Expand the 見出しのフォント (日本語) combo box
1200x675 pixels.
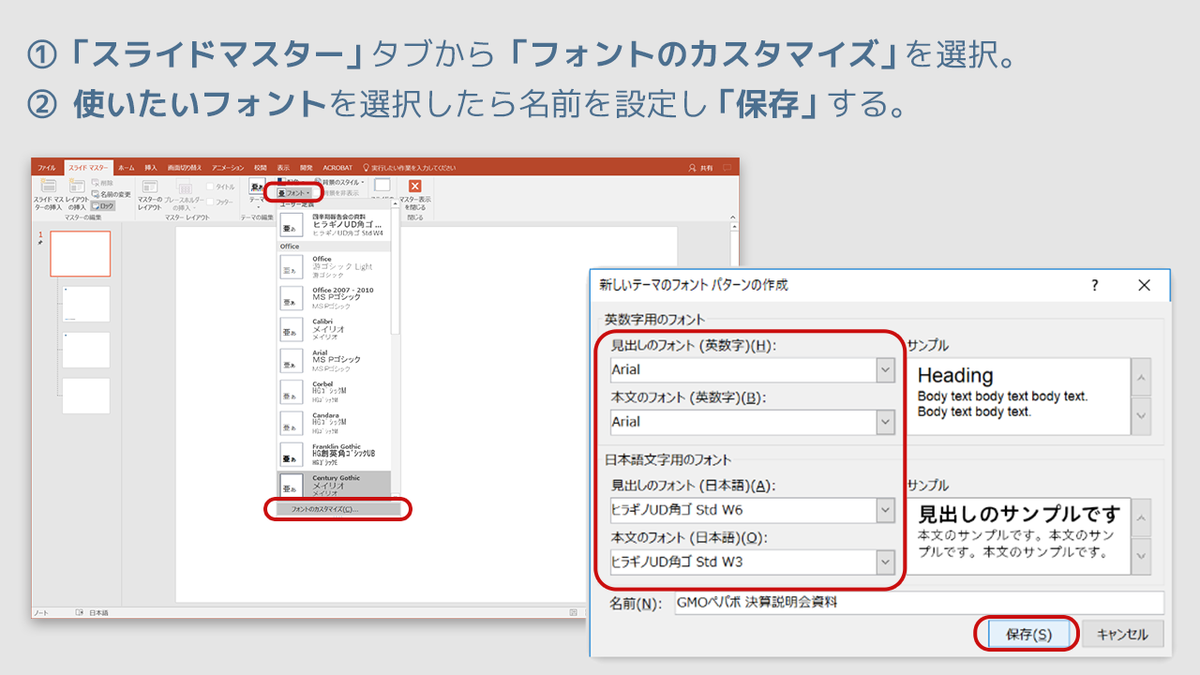click(x=885, y=510)
